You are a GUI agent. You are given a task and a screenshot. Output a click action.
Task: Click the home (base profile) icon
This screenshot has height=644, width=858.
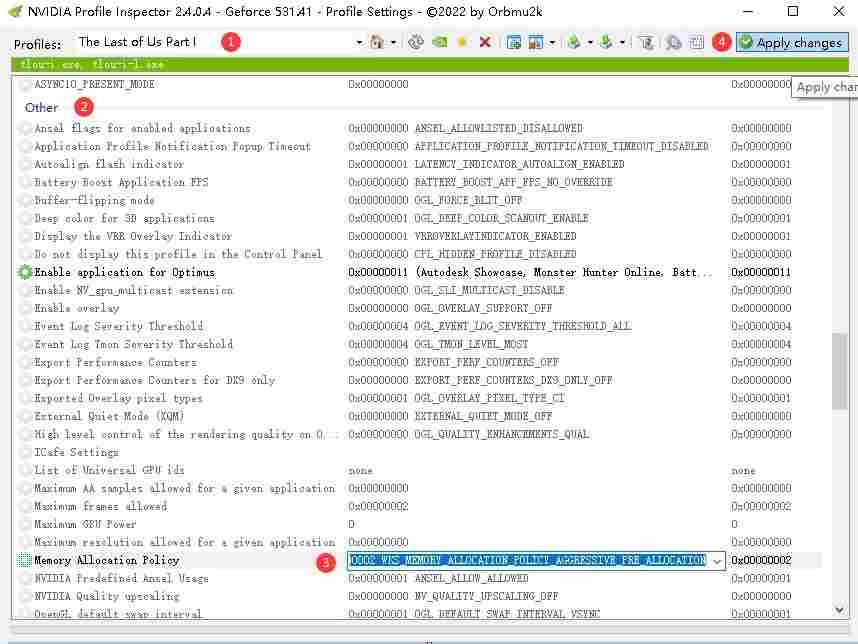click(x=376, y=42)
